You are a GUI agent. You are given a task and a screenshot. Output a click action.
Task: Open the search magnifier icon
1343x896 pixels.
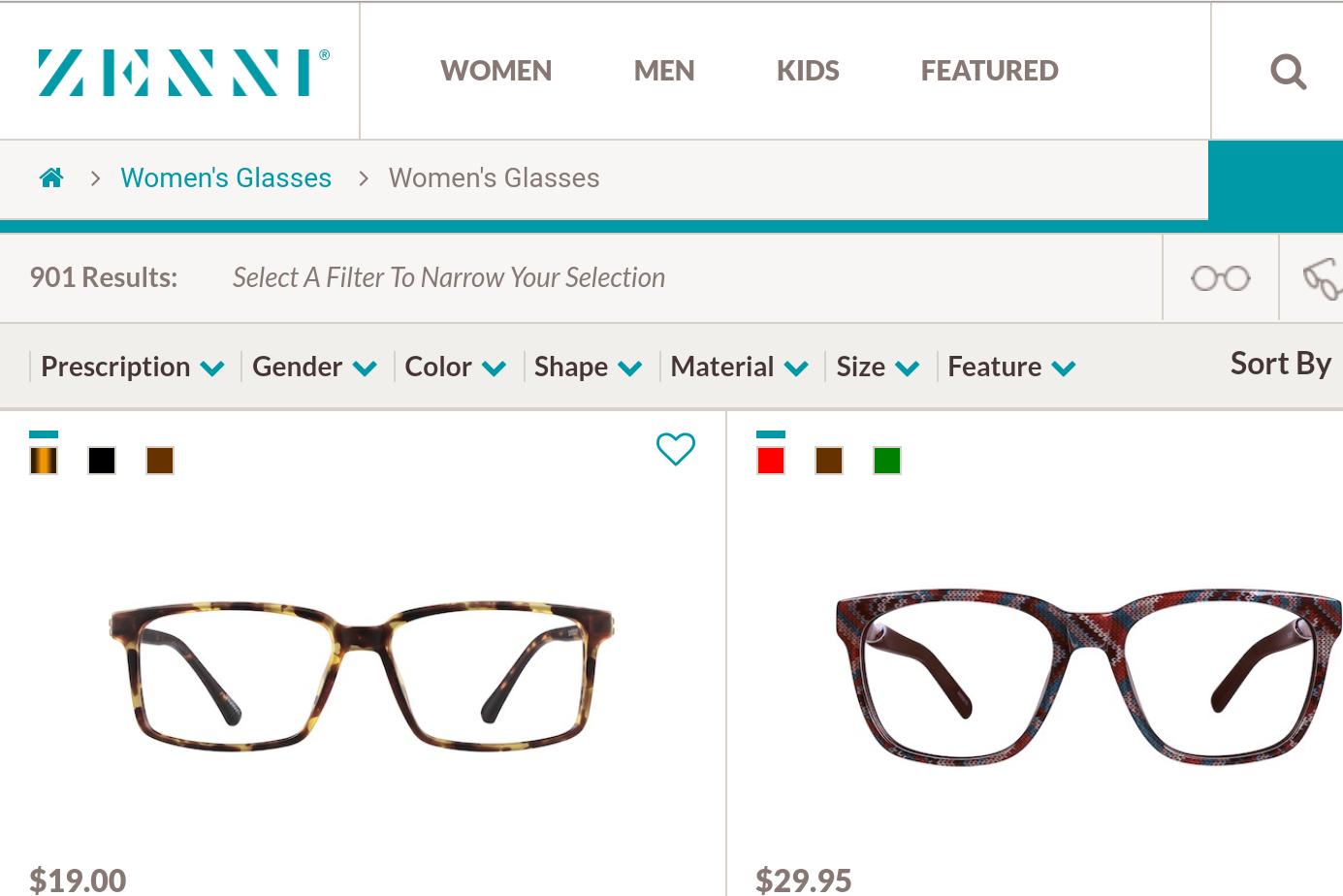point(1288,72)
